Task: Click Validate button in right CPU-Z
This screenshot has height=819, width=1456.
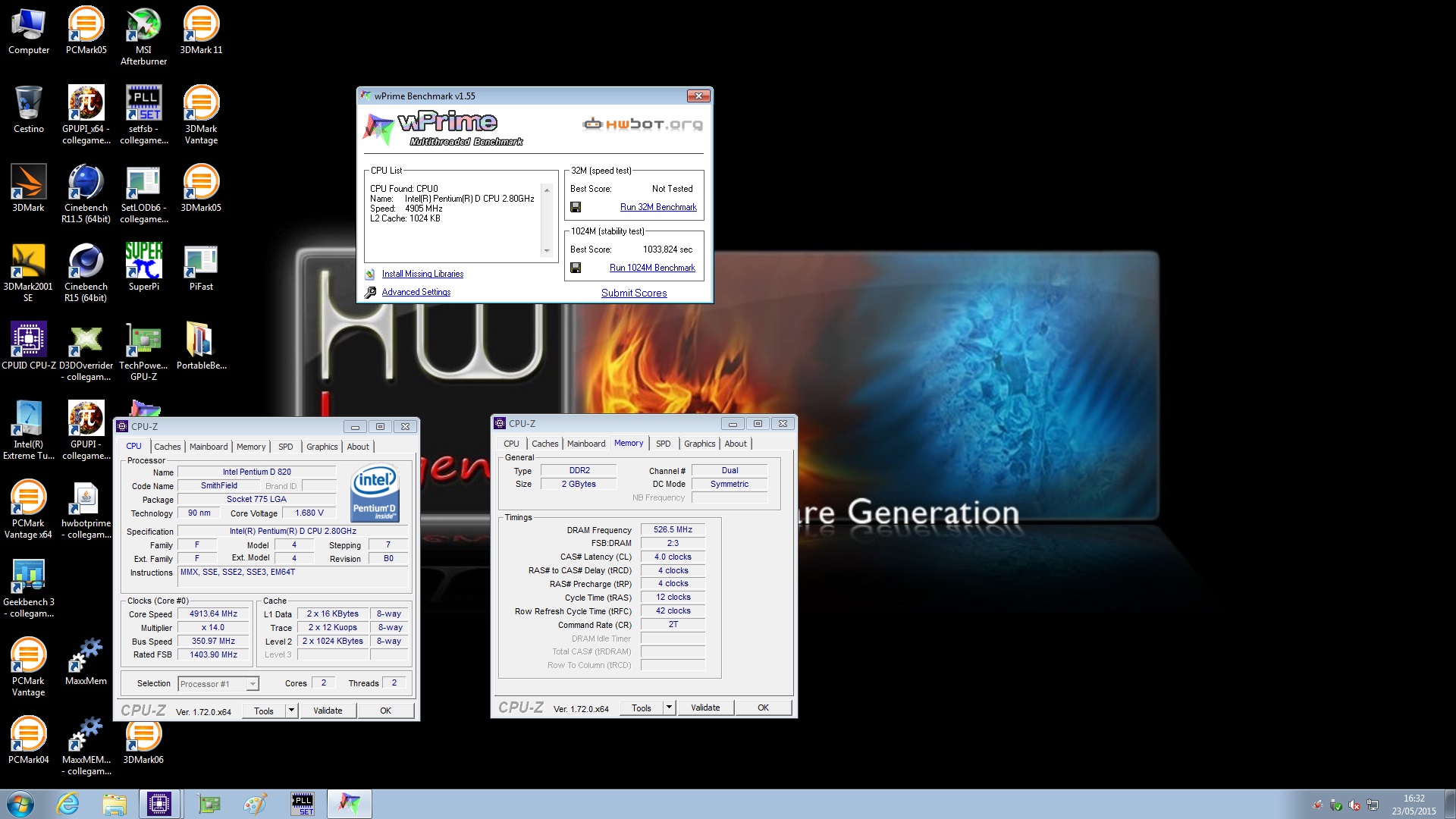Action: point(705,708)
